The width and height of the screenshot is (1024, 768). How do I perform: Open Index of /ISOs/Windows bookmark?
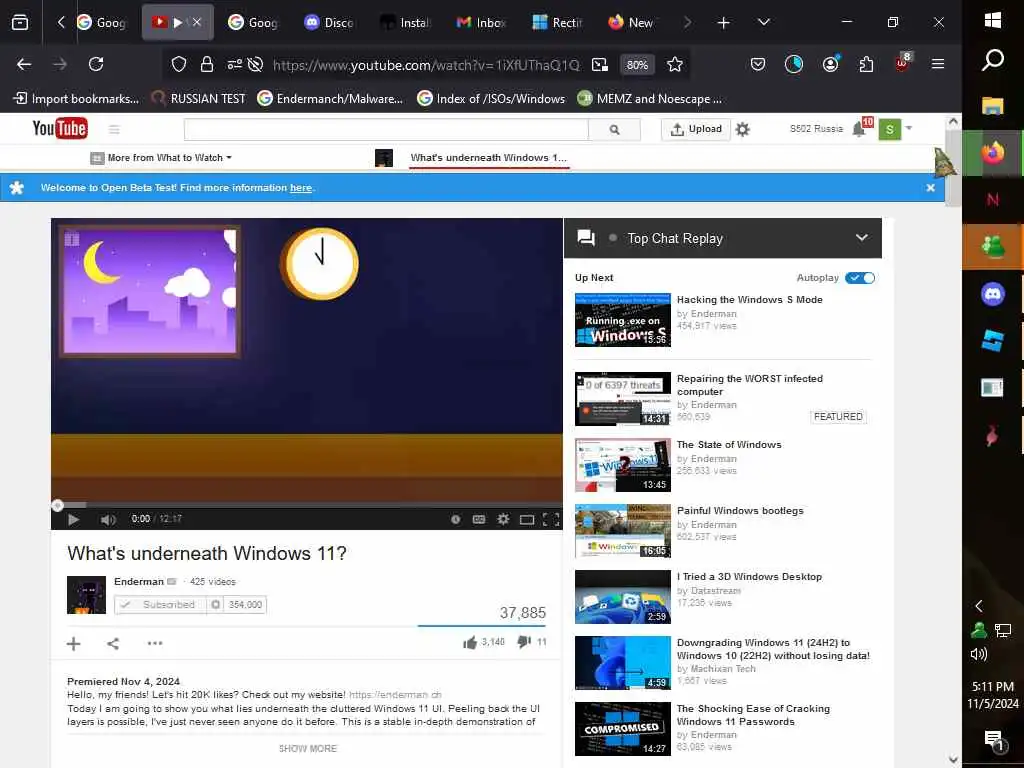[x=492, y=99]
